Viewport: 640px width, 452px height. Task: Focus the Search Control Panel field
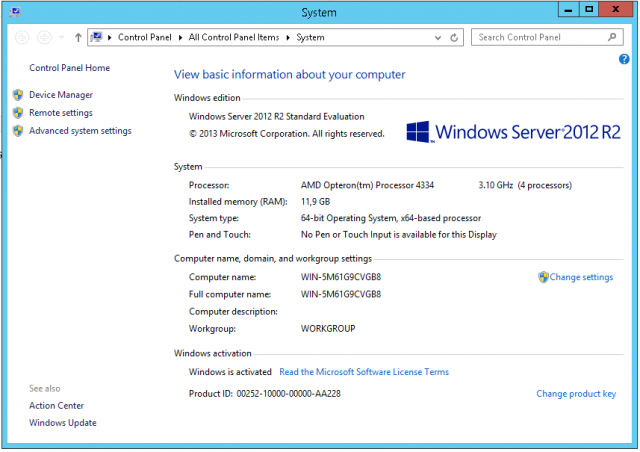[547, 37]
